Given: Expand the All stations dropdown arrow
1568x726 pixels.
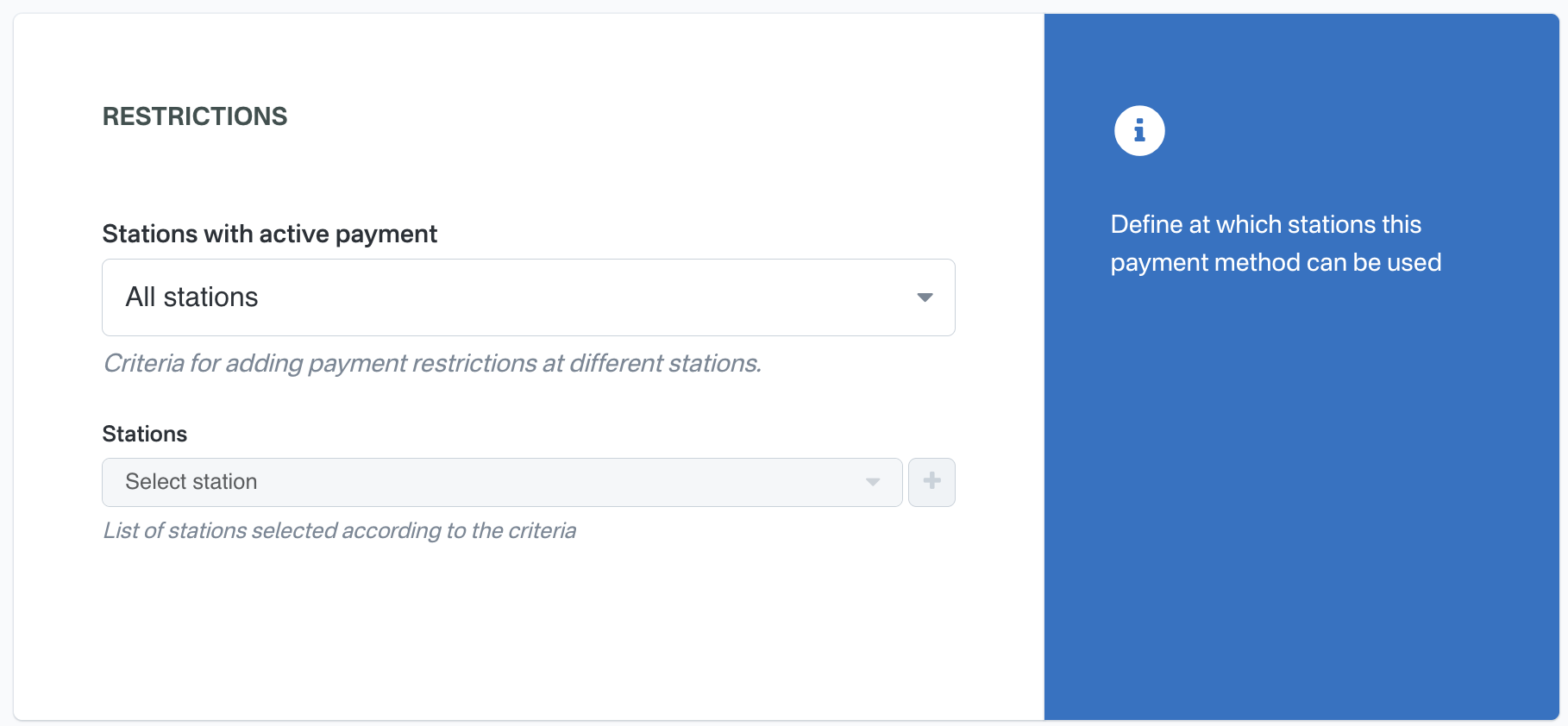Looking at the screenshot, I should [925, 297].
